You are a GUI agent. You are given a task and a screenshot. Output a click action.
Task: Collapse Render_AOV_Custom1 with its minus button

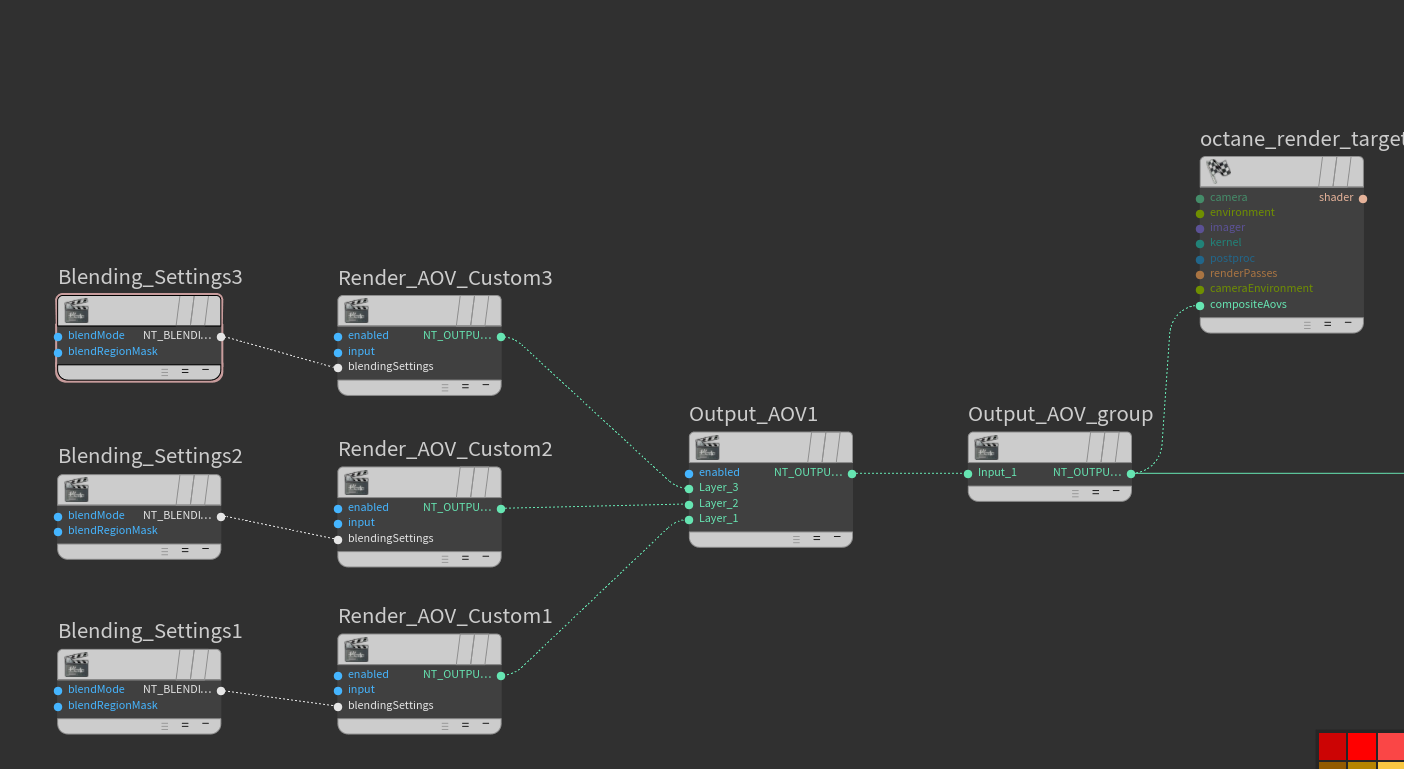[485, 724]
